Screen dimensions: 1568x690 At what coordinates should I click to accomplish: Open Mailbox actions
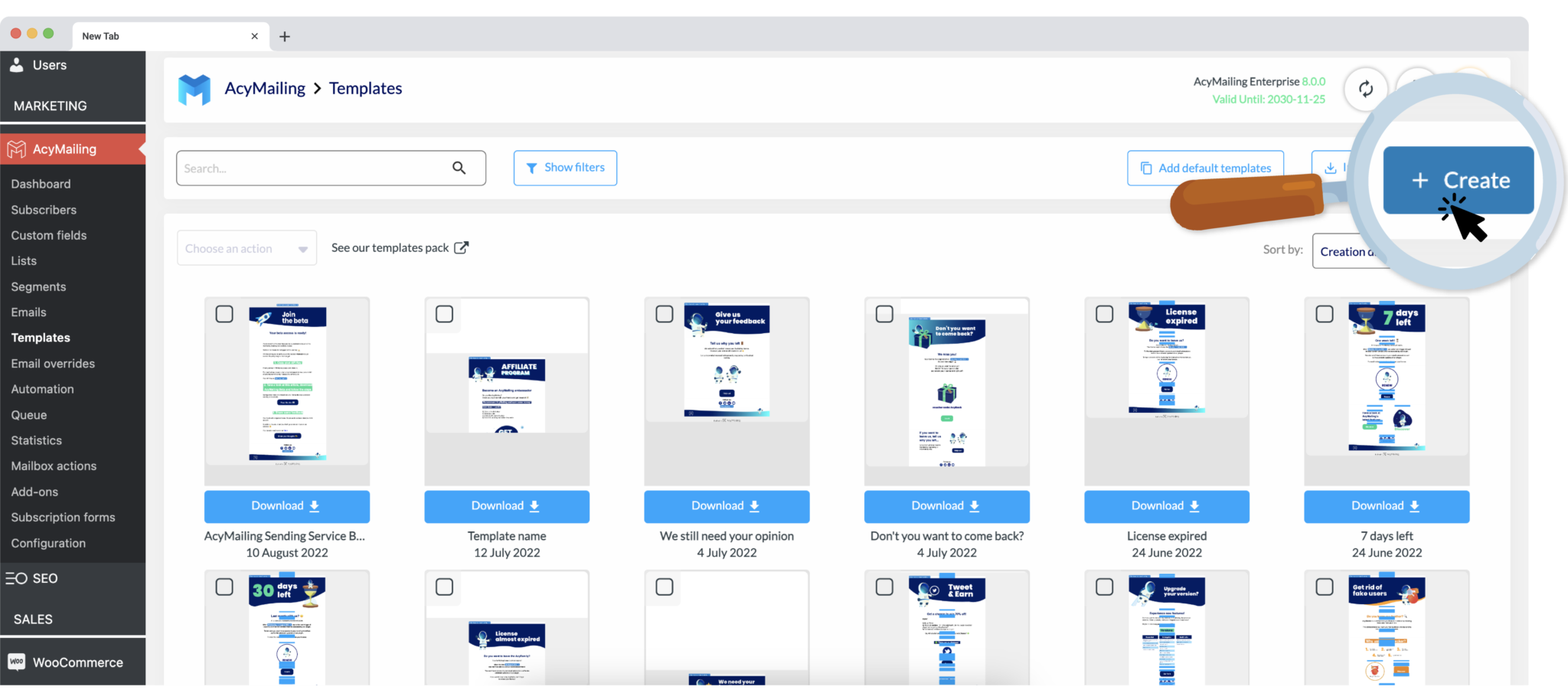pos(54,466)
